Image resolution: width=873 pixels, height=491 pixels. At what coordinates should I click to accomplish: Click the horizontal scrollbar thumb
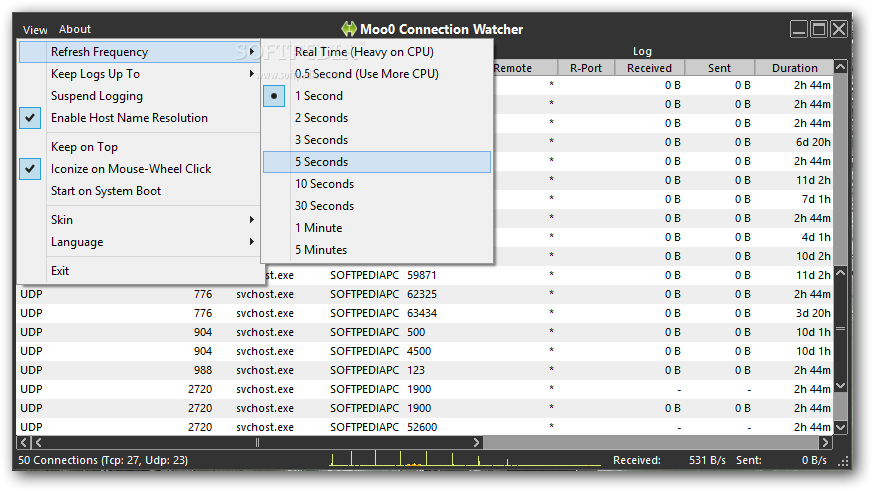(257, 443)
